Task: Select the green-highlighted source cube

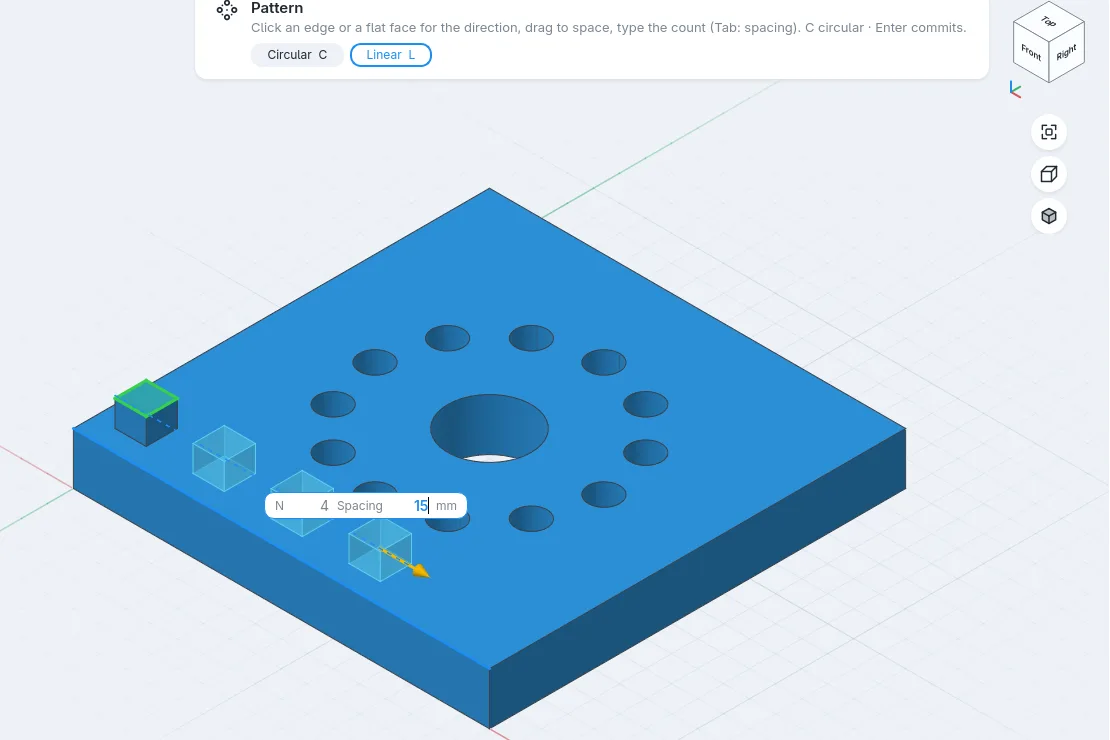Action: (146, 412)
